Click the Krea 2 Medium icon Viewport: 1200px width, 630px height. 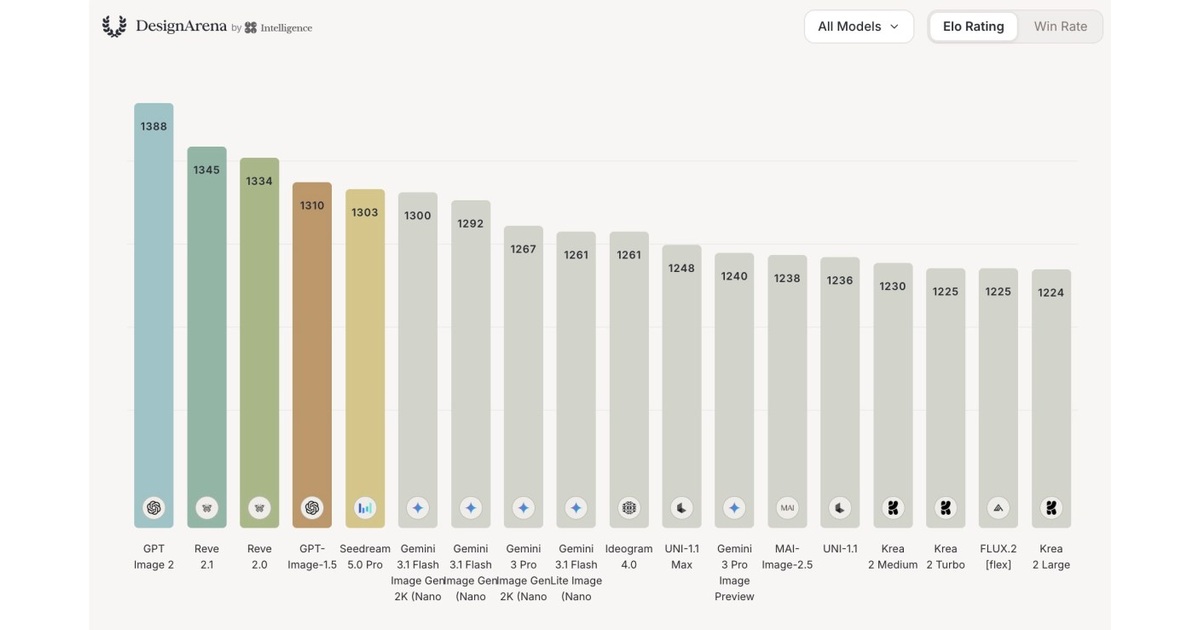(x=893, y=508)
